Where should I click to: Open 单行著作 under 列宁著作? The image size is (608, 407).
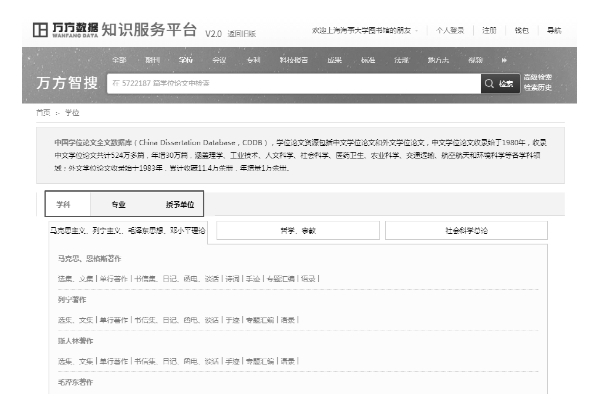[x=114, y=320]
